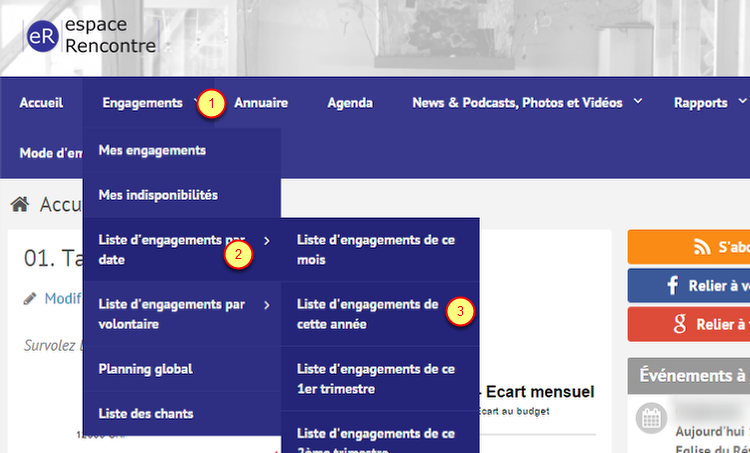Click the blue Relier à Facebook button
Viewport: 750px width, 453px height.
pos(689,286)
